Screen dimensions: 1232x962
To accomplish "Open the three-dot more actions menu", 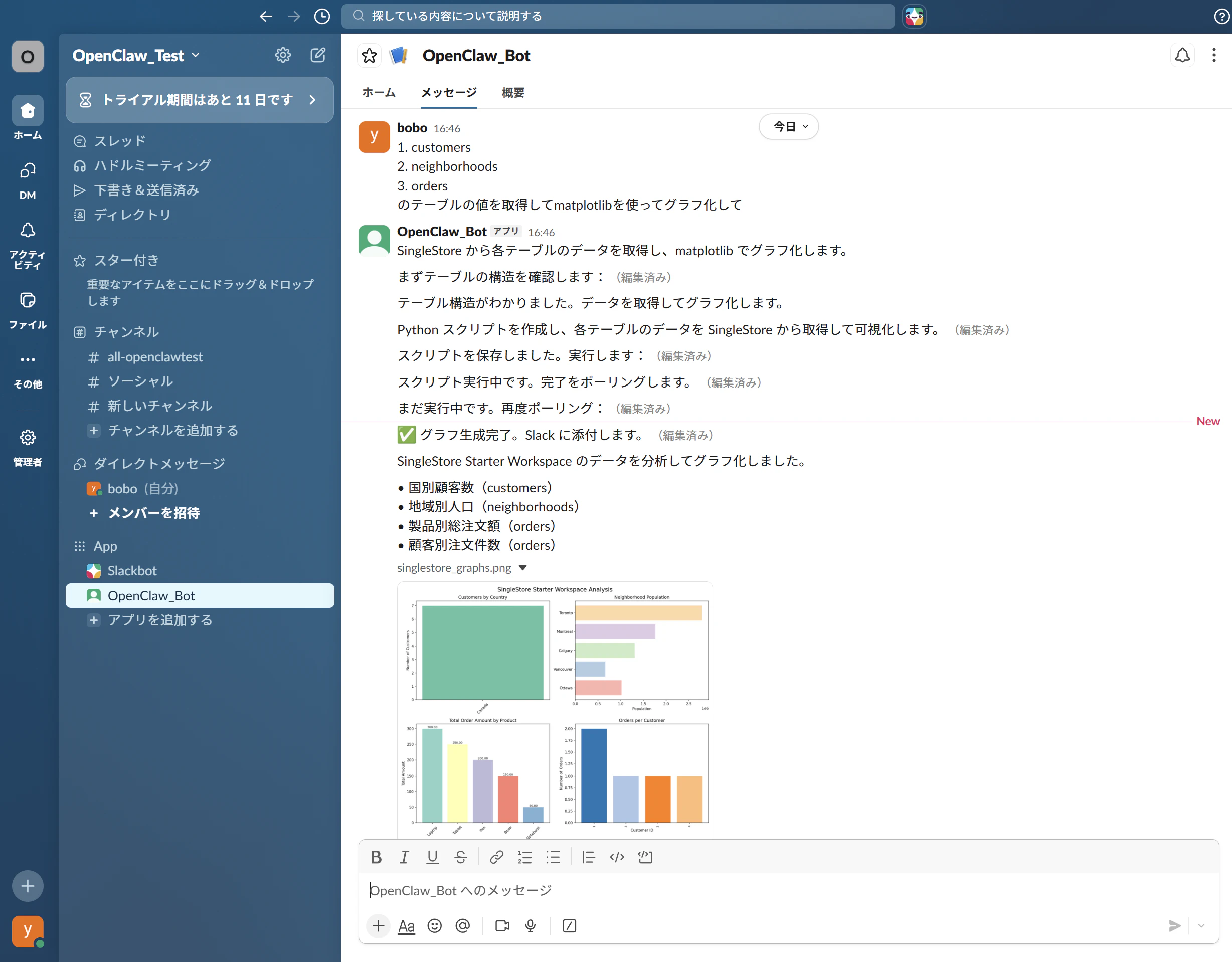I will coord(1214,55).
